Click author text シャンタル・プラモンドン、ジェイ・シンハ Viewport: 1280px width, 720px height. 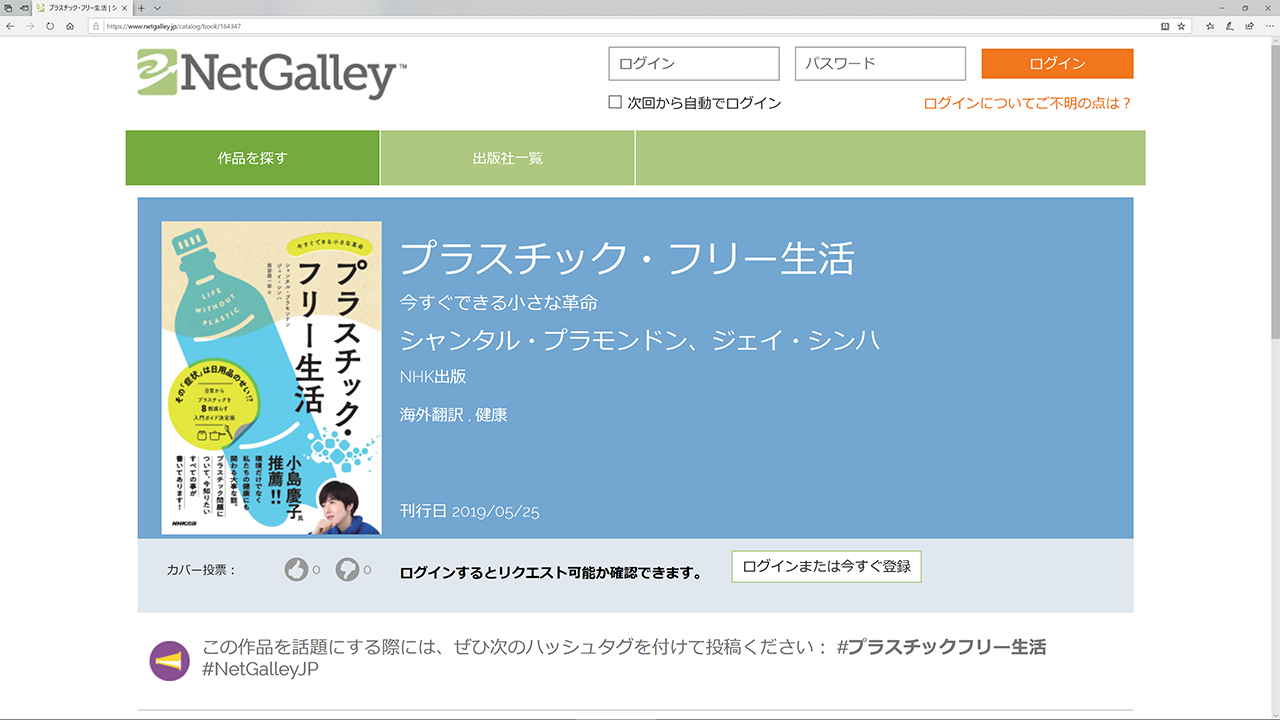(640, 340)
